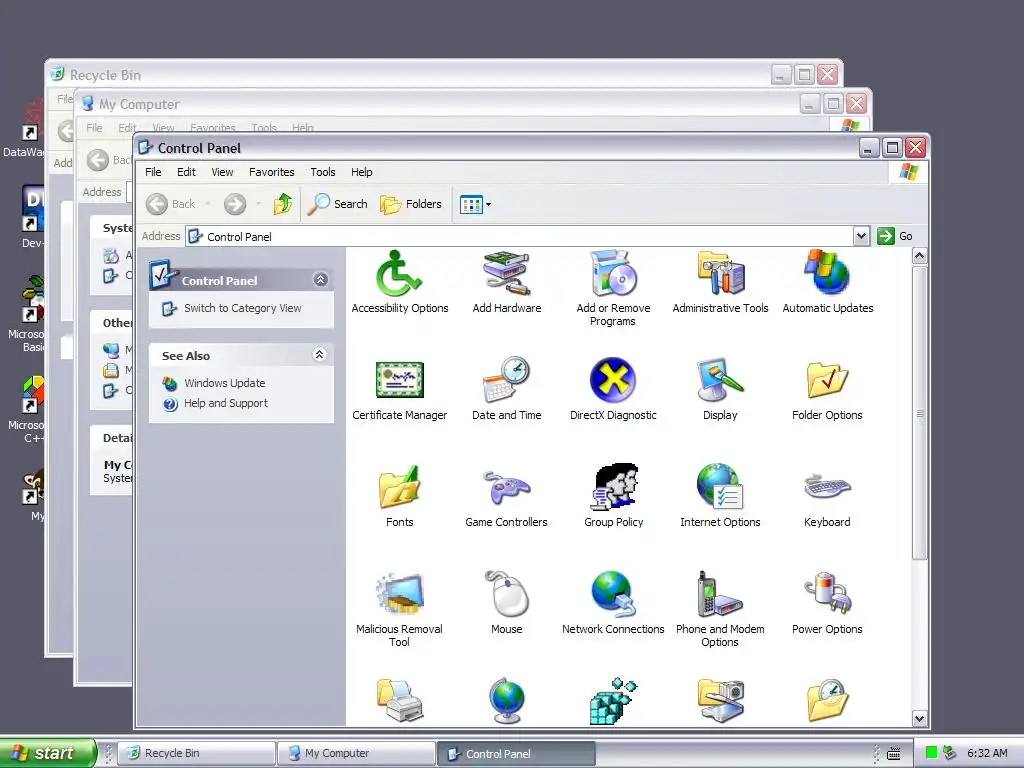Click the Start button
Viewport: 1024px width, 768px height.
pos(47,753)
